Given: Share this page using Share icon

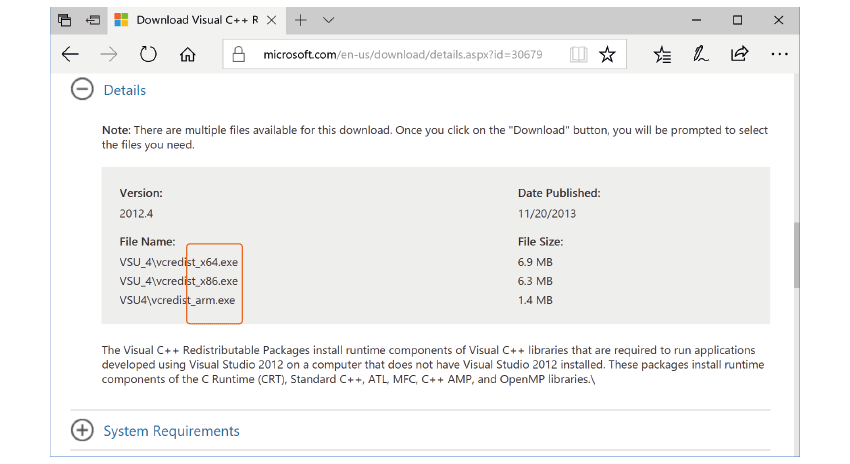Looking at the screenshot, I should pyautogui.click(x=740, y=54).
